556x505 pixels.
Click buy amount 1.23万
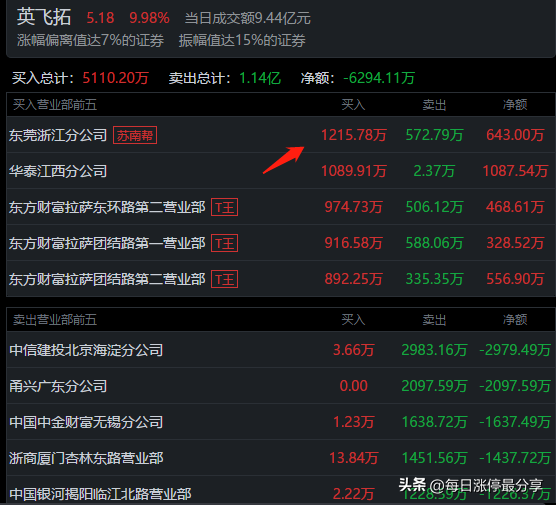click(x=354, y=422)
